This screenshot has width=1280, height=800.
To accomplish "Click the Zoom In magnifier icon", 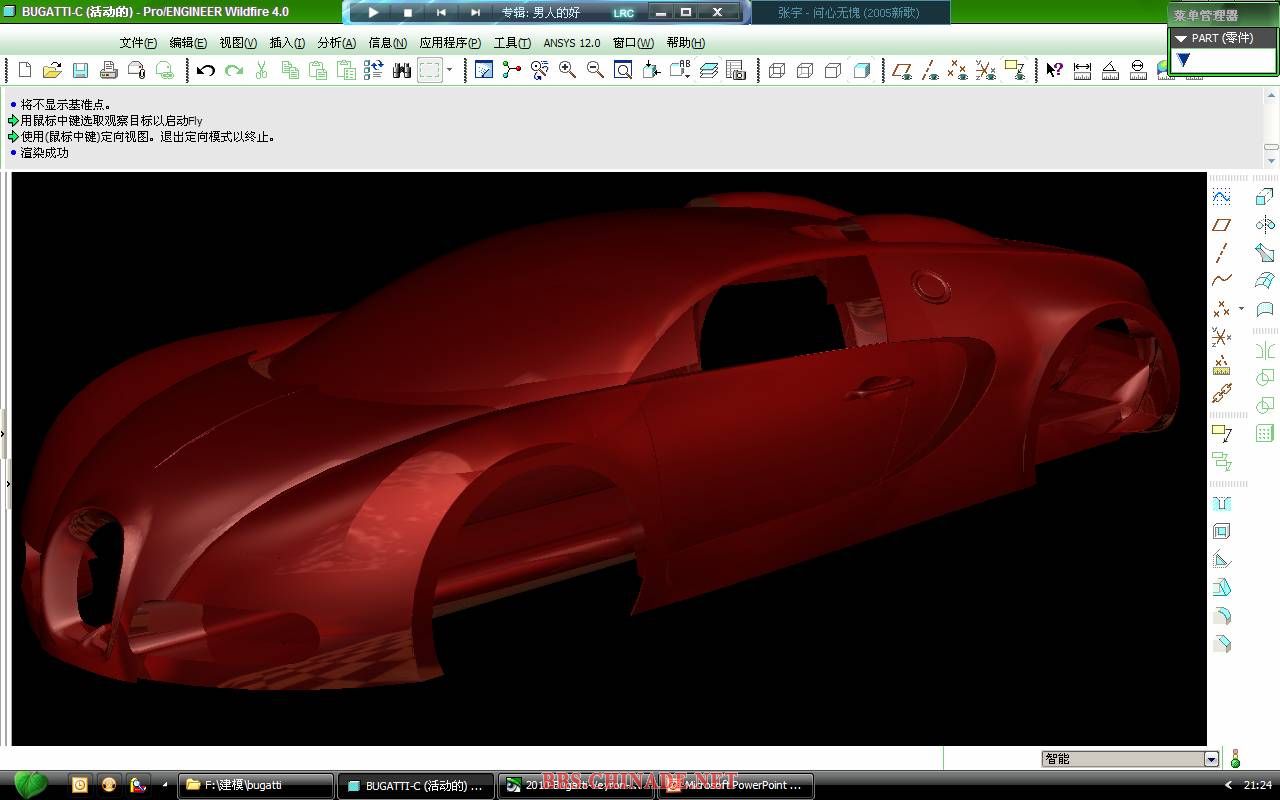I will pyautogui.click(x=567, y=70).
